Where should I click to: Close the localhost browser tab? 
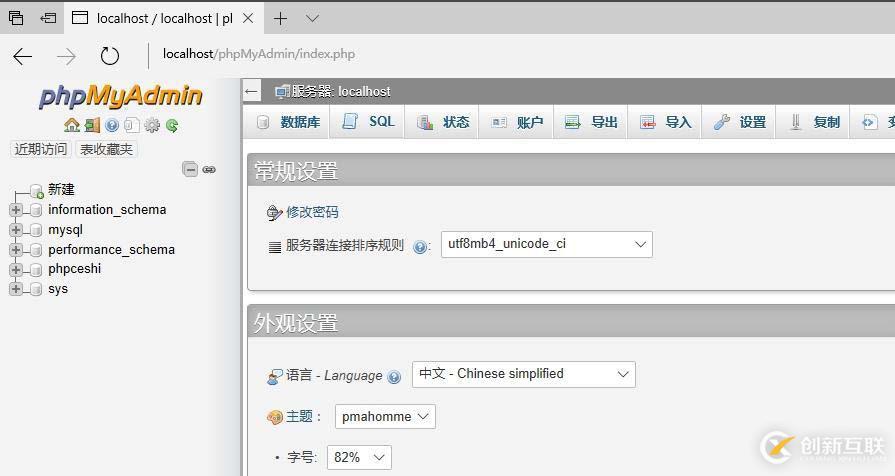point(248,18)
